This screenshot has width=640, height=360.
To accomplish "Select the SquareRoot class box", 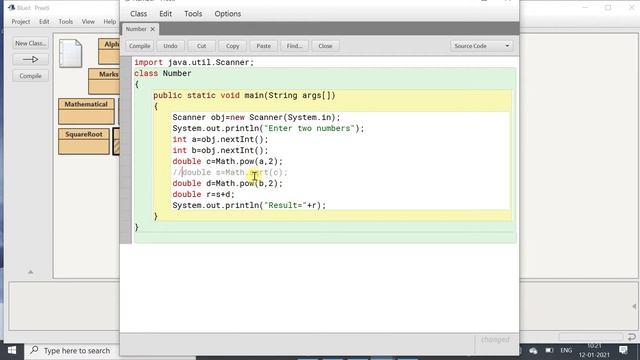I will click(x=84, y=141).
